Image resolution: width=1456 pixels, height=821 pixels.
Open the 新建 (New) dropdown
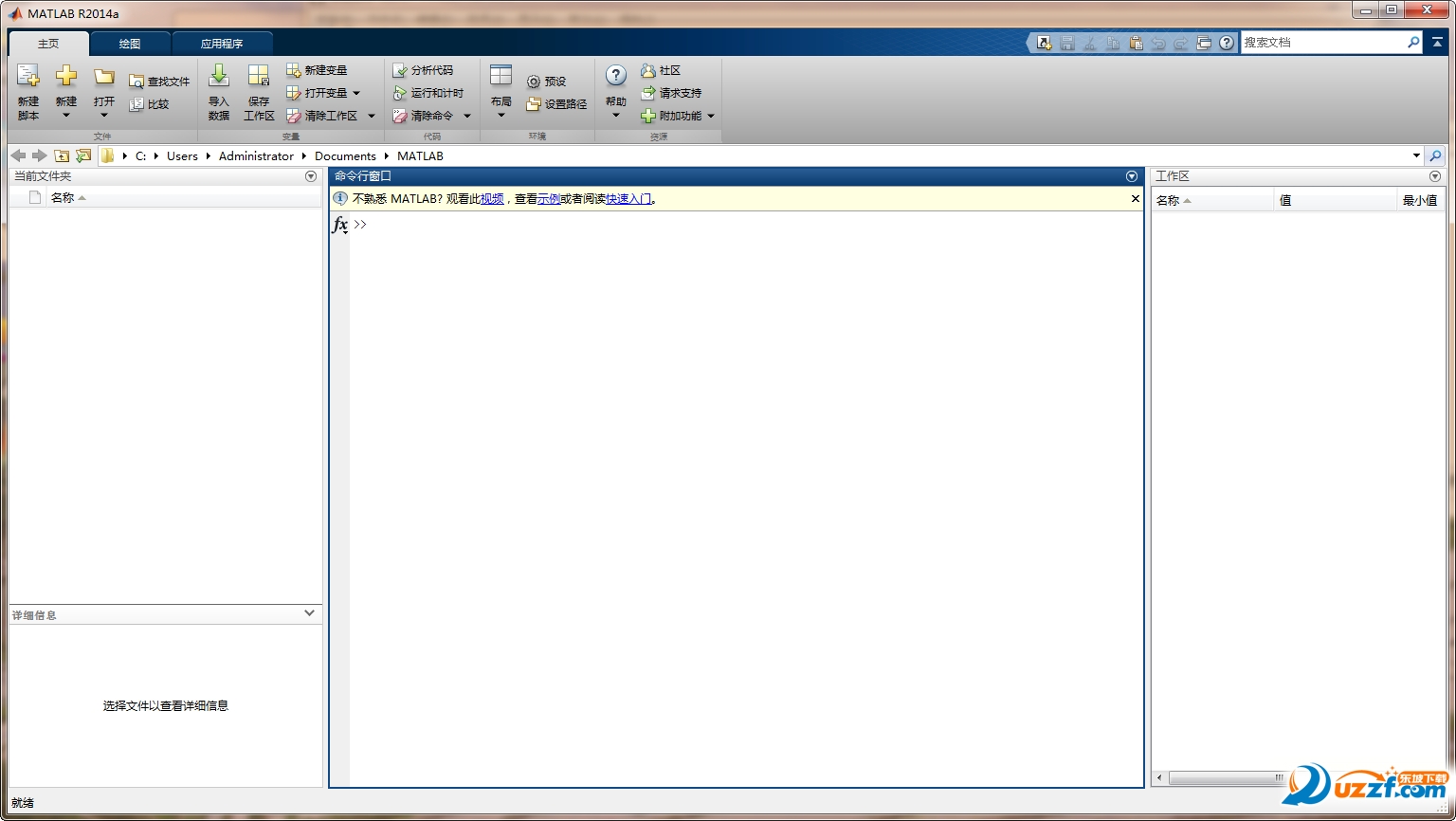pyautogui.click(x=66, y=92)
